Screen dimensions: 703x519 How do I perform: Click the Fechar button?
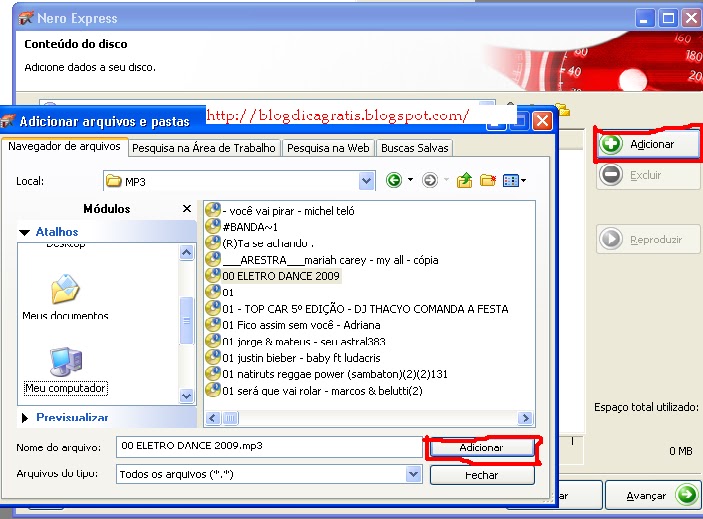(x=482, y=475)
